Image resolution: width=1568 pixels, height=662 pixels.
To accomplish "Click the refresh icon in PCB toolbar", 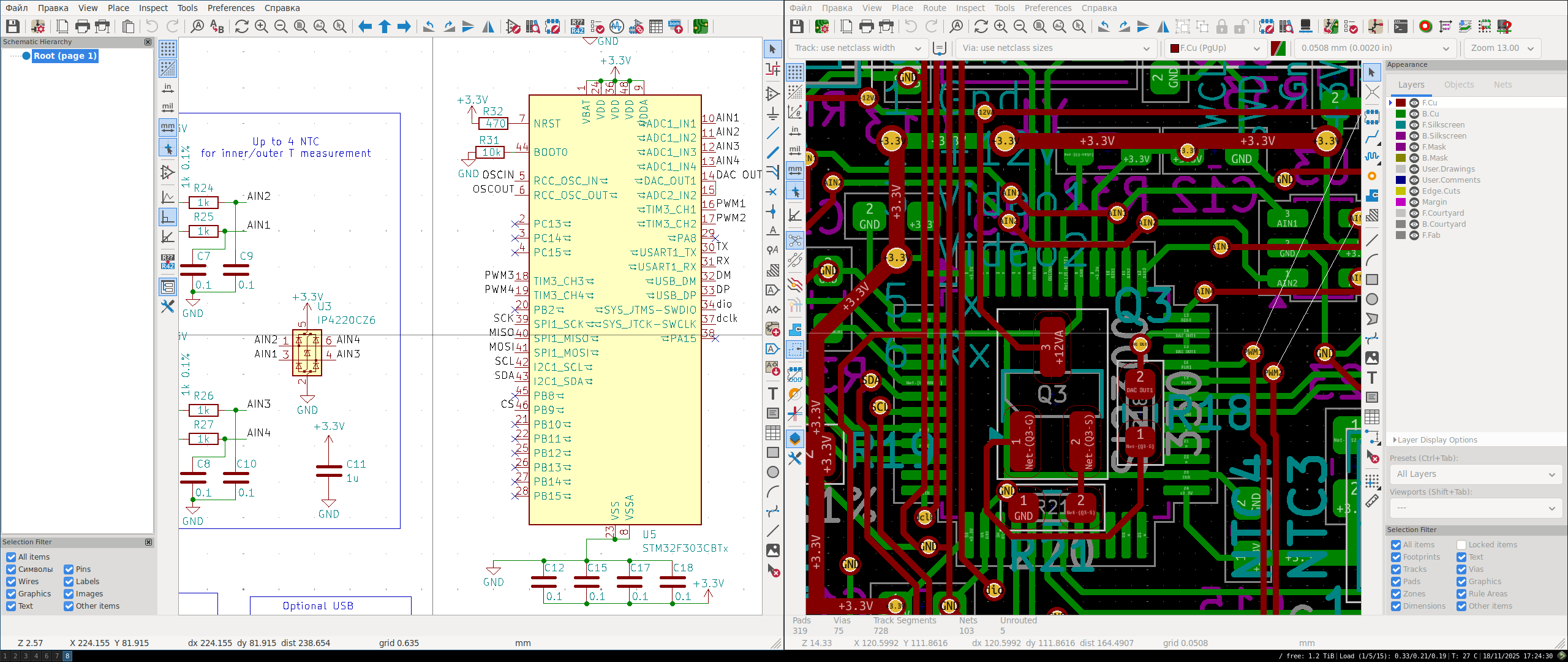I will (x=981, y=26).
